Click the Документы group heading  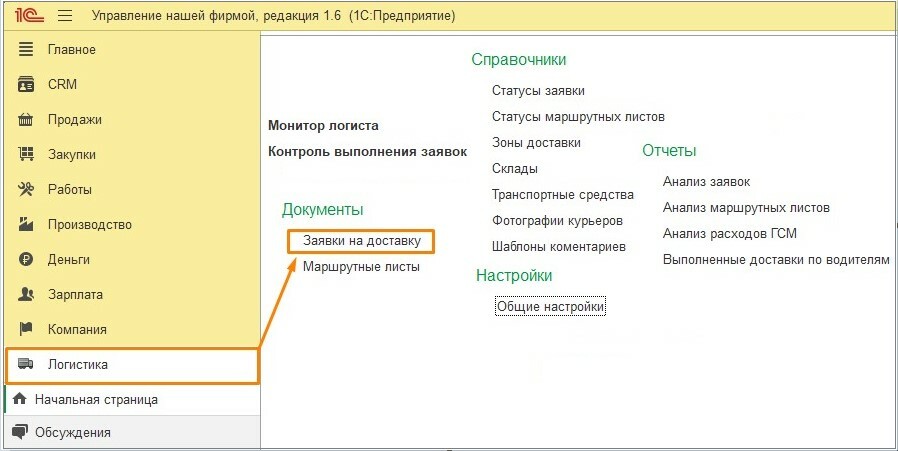click(x=322, y=210)
